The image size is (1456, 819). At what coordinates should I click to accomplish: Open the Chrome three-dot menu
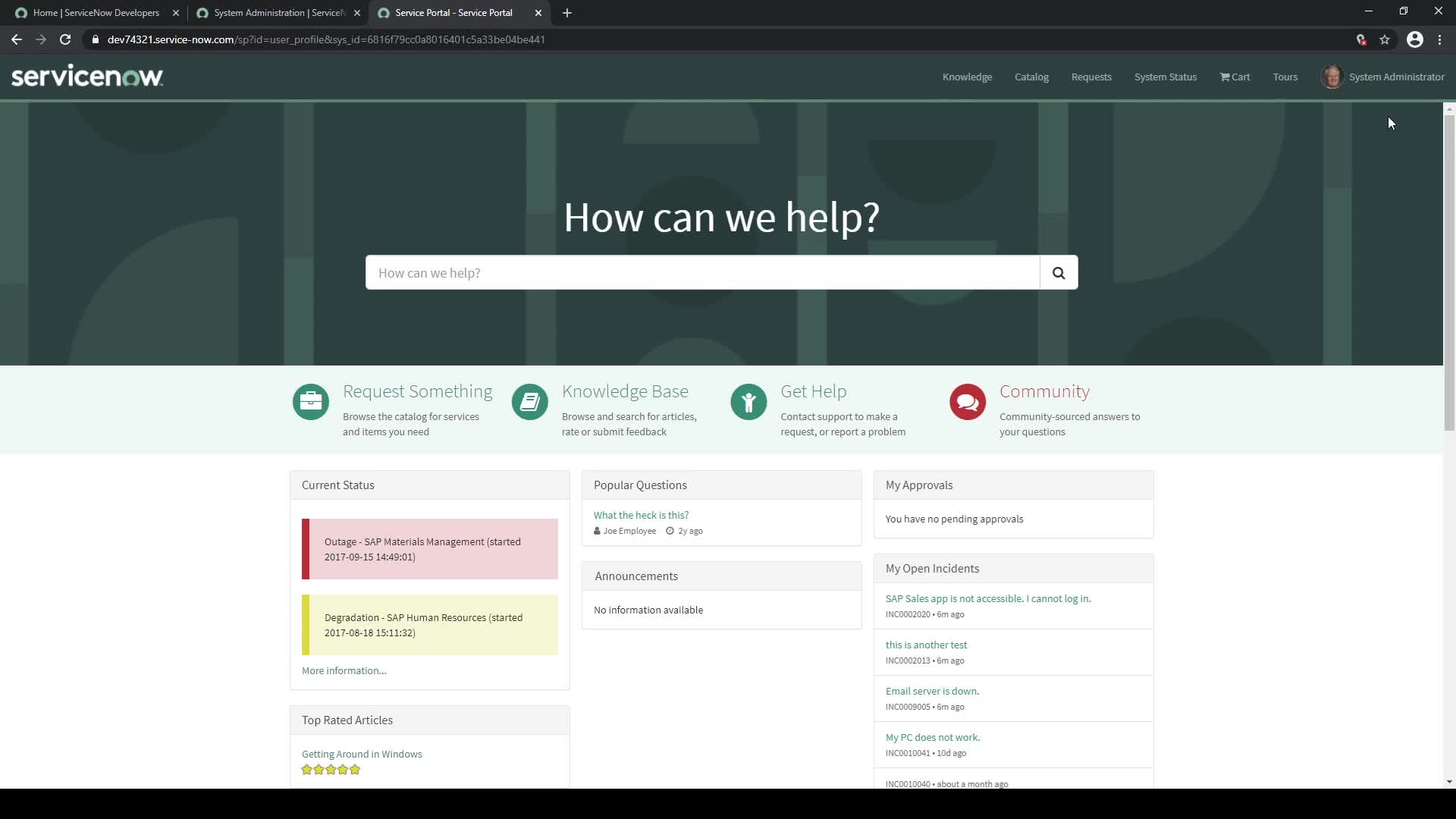(1440, 39)
